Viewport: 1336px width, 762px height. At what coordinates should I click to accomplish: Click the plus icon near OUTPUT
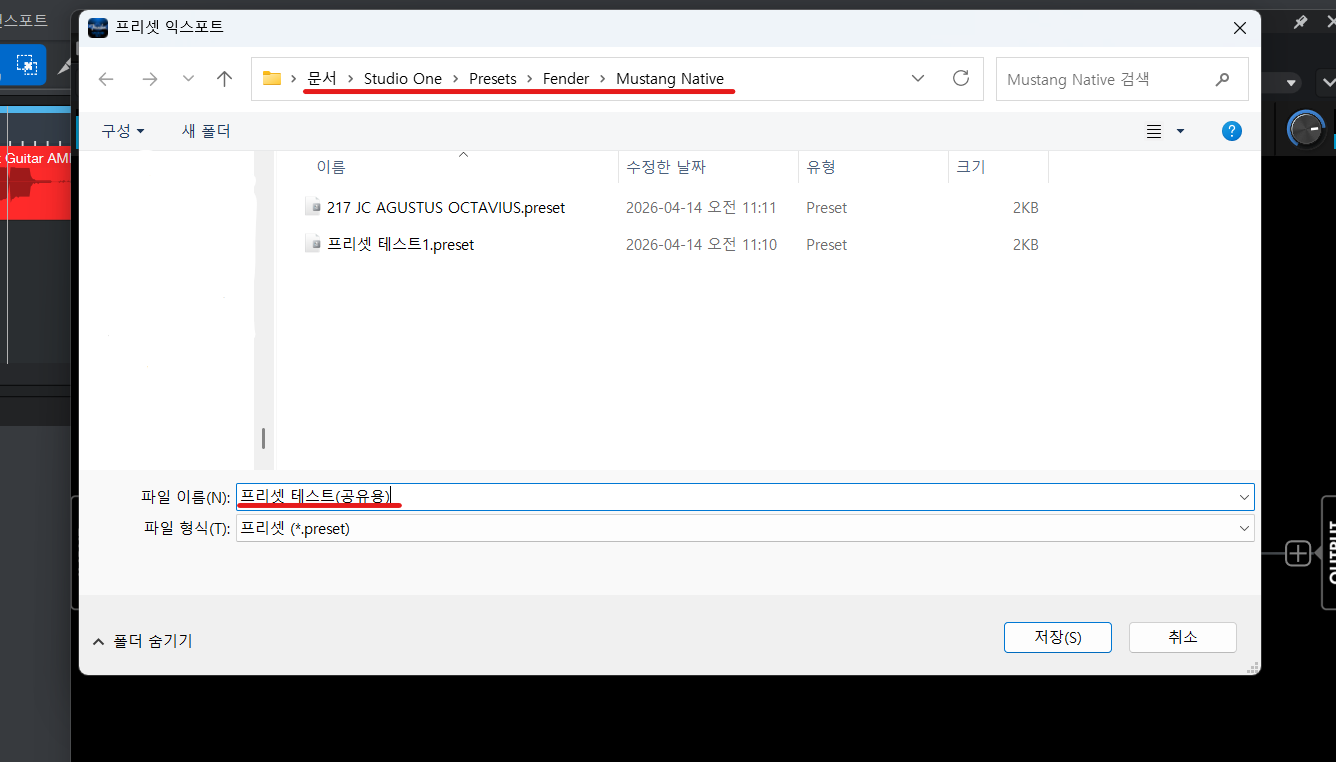click(1297, 553)
